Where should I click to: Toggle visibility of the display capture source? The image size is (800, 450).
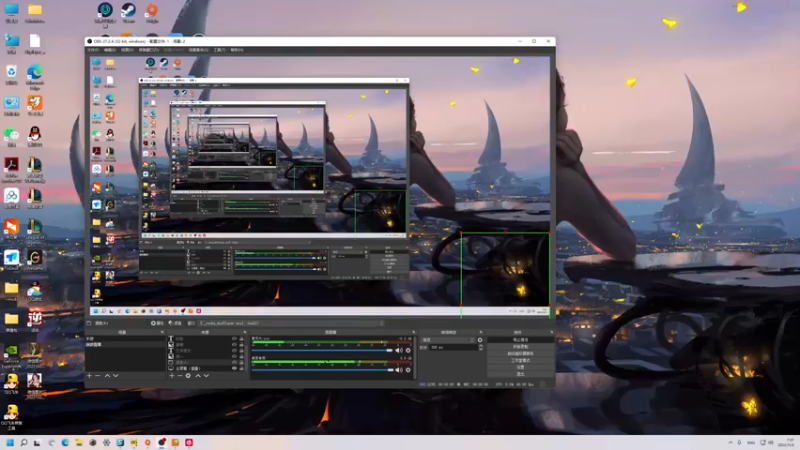(235, 368)
